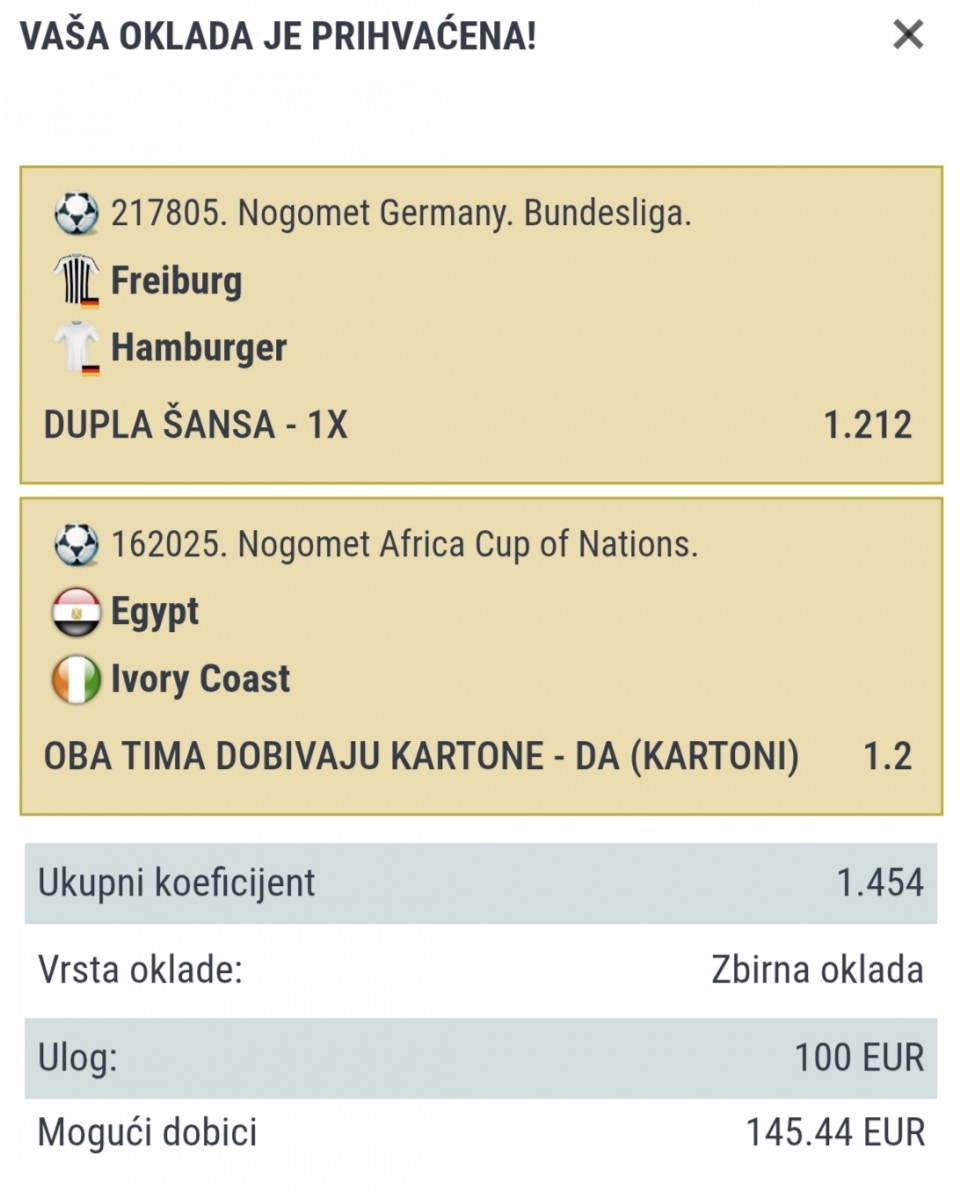Close the bet accepted dialog
Screen dimensions: 960x1191
click(x=908, y=36)
